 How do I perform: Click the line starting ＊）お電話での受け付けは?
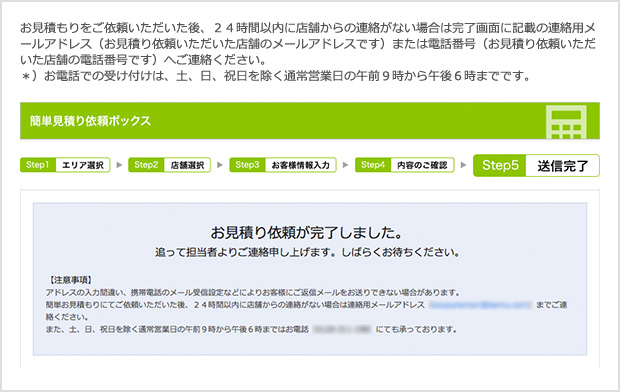tap(276, 76)
